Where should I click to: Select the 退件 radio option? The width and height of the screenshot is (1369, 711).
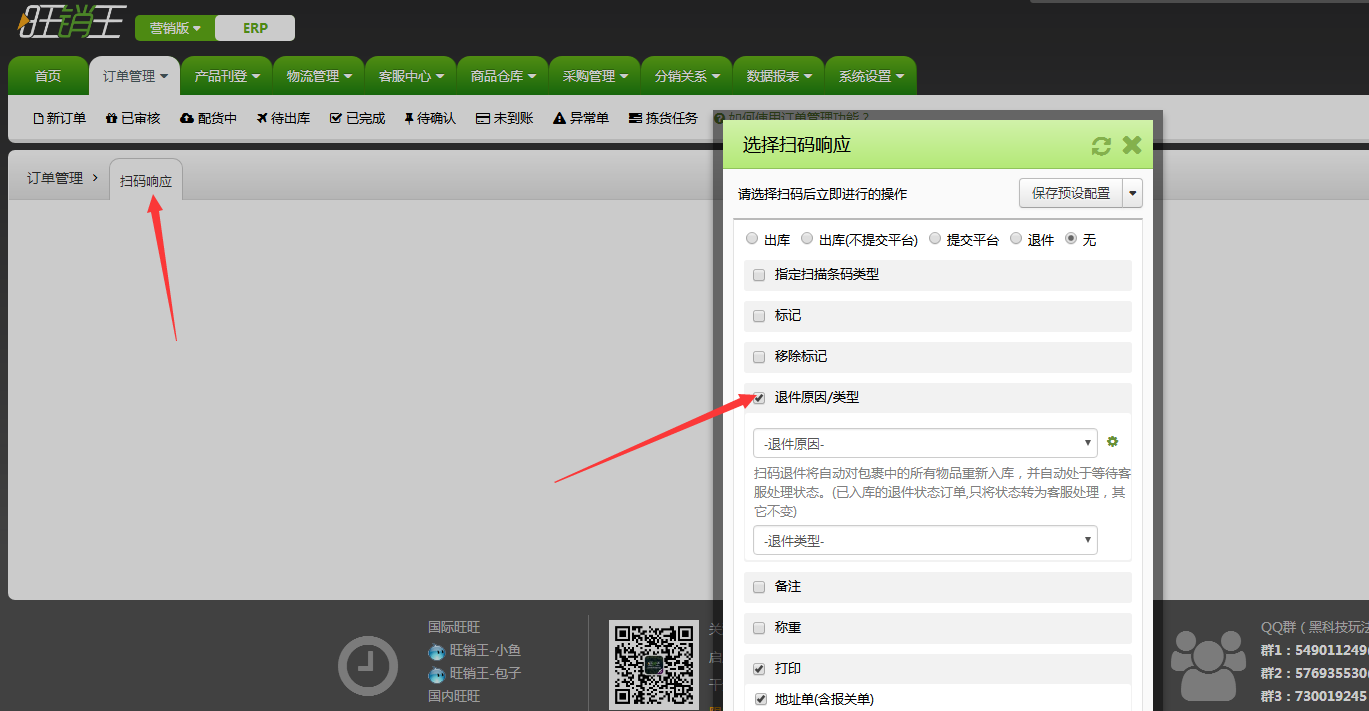click(x=1016, y=239)
